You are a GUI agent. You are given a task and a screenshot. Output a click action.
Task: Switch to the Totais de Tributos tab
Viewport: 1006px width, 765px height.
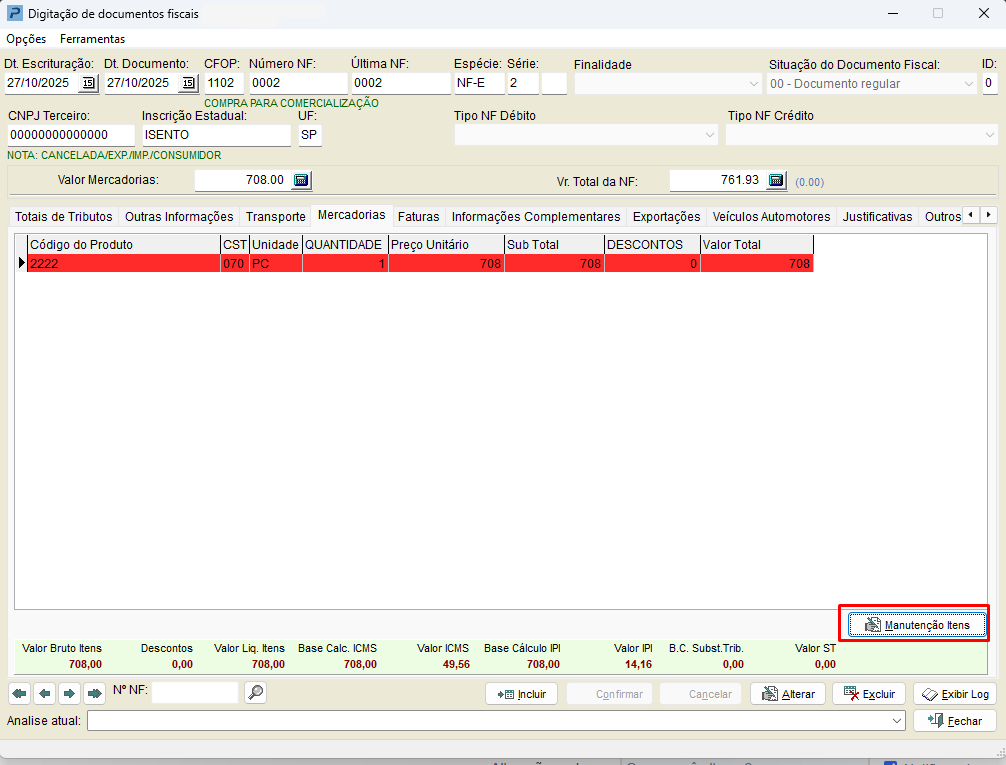click(x=63, y=216)
